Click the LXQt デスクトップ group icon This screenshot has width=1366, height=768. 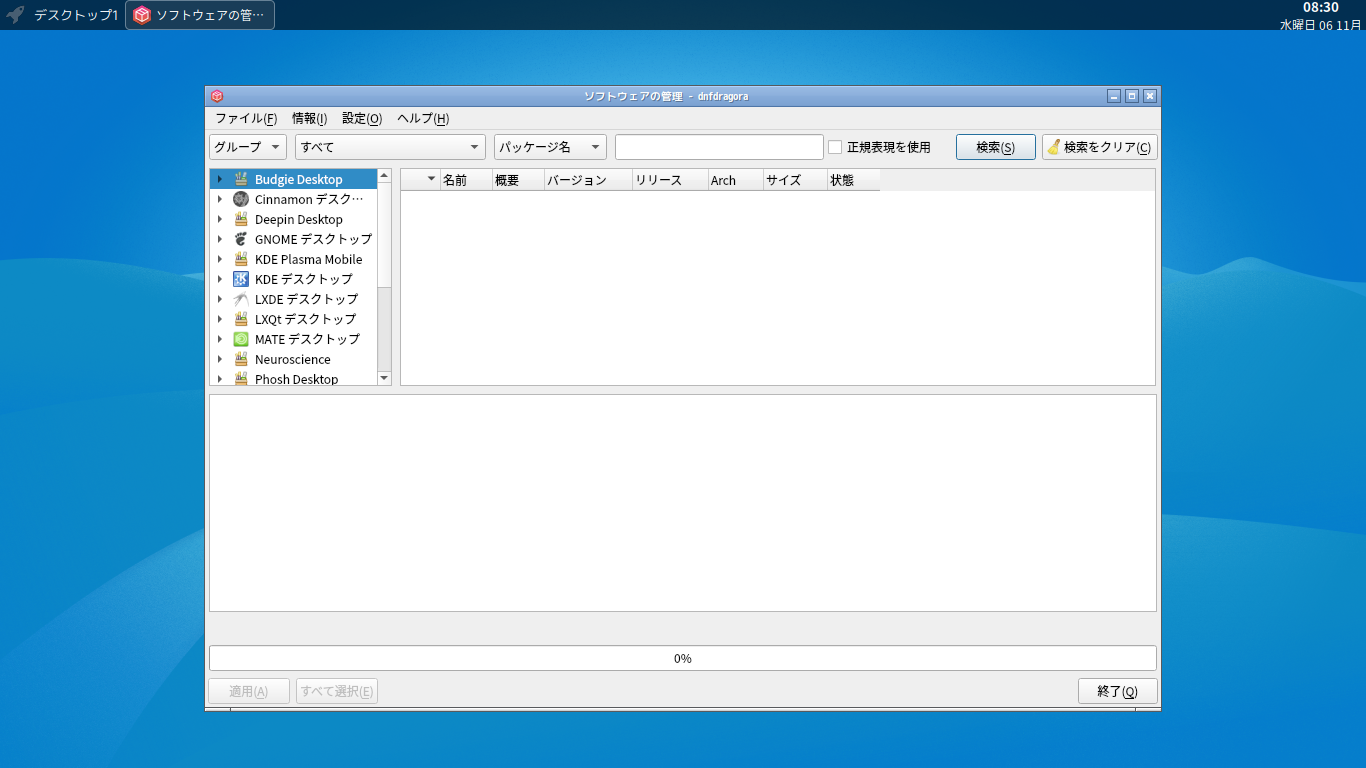(241, 319)
